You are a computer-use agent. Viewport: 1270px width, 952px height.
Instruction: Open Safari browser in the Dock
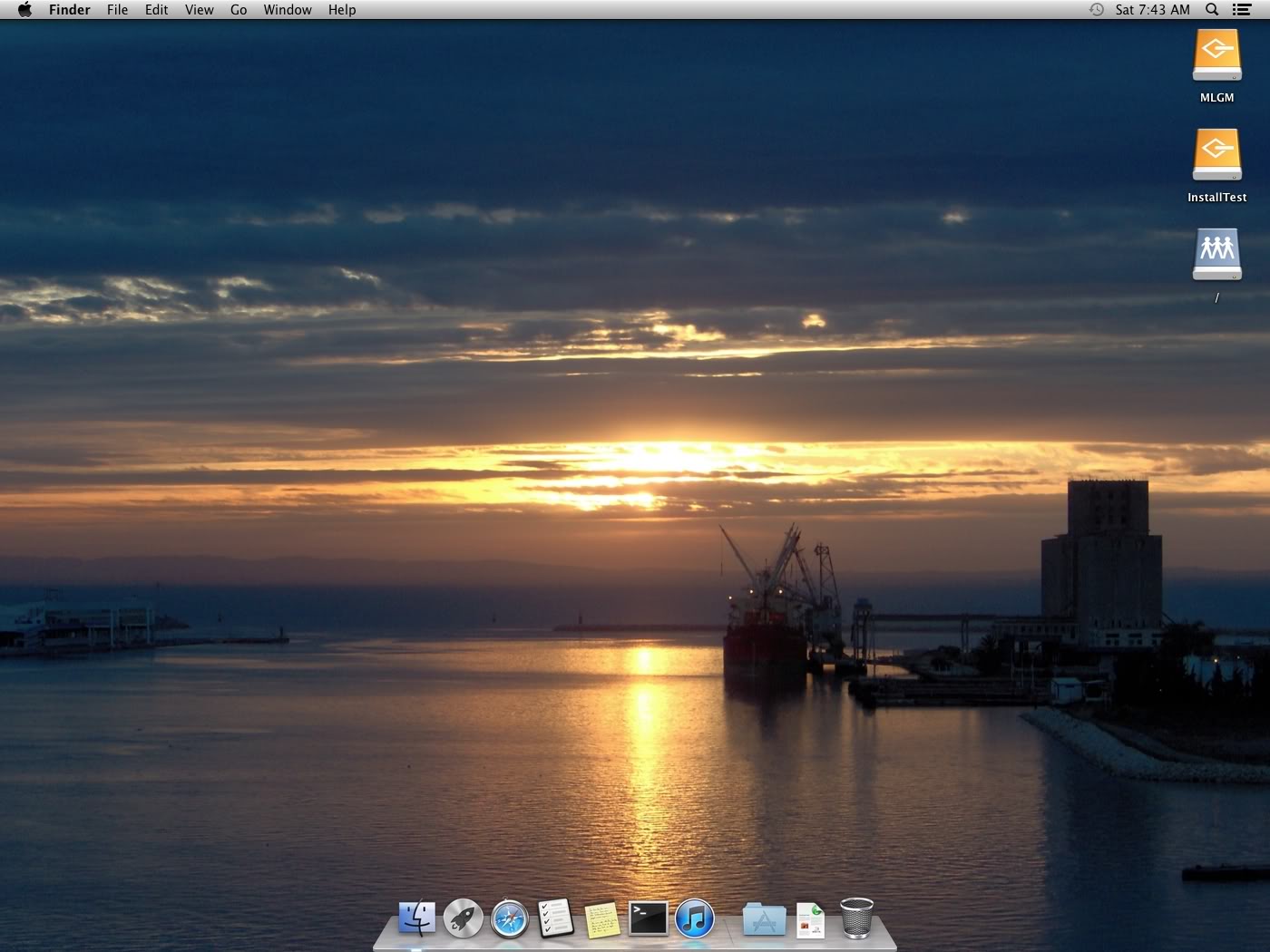(x=510, y=918)
